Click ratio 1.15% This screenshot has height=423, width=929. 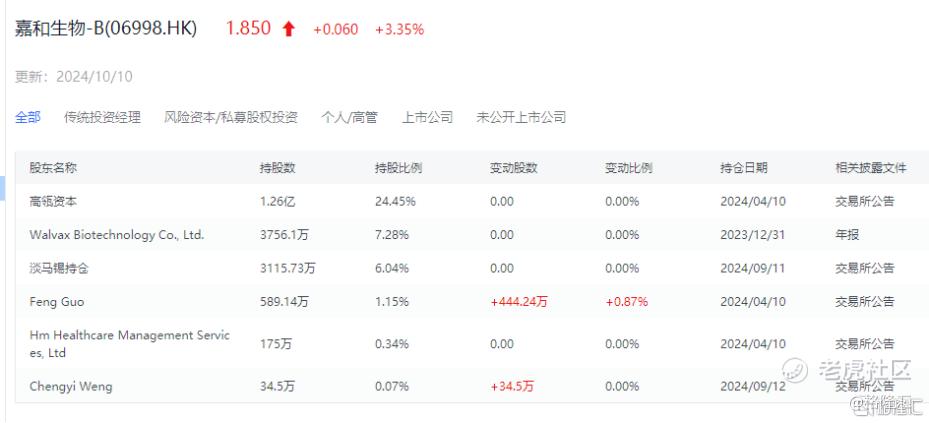point(392,302)
